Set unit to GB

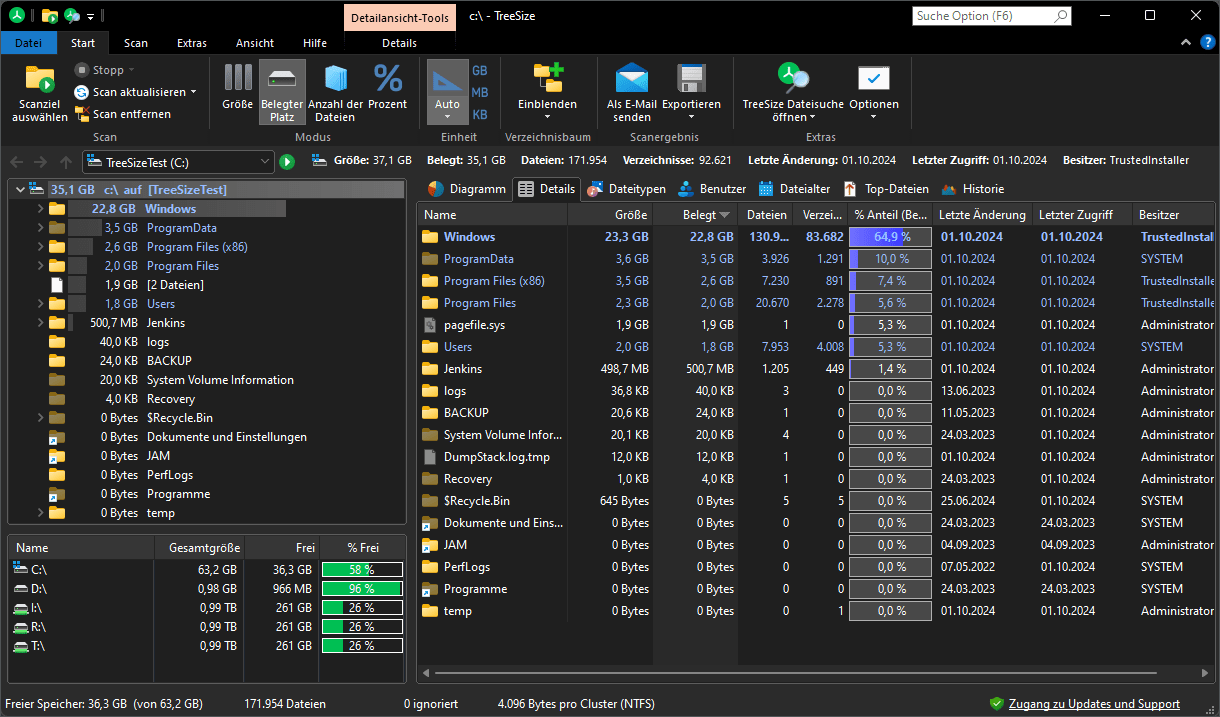(480, 71)
